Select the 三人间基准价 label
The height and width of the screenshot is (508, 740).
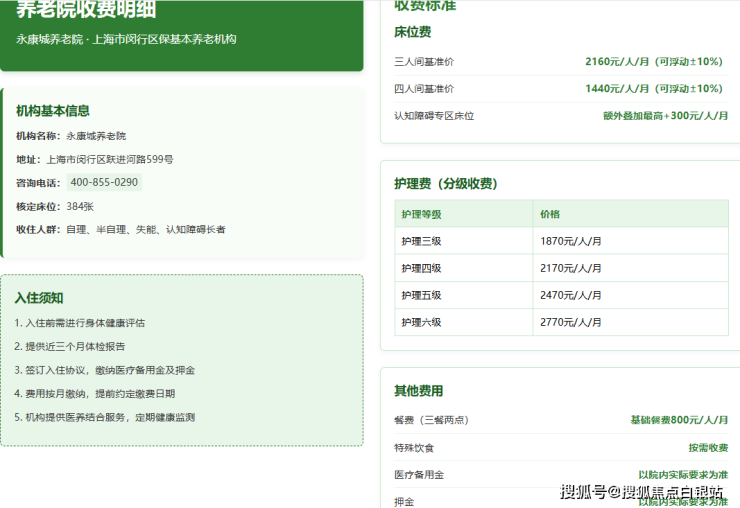click(x=424, y=62)
